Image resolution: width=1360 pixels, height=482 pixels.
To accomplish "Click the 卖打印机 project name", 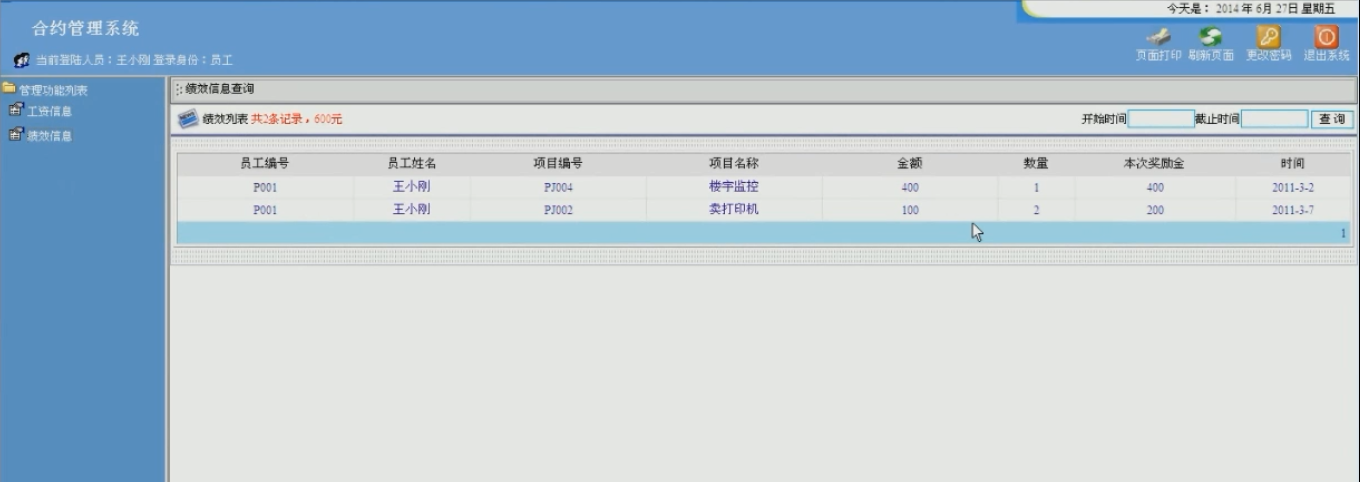I will point(734,209).
